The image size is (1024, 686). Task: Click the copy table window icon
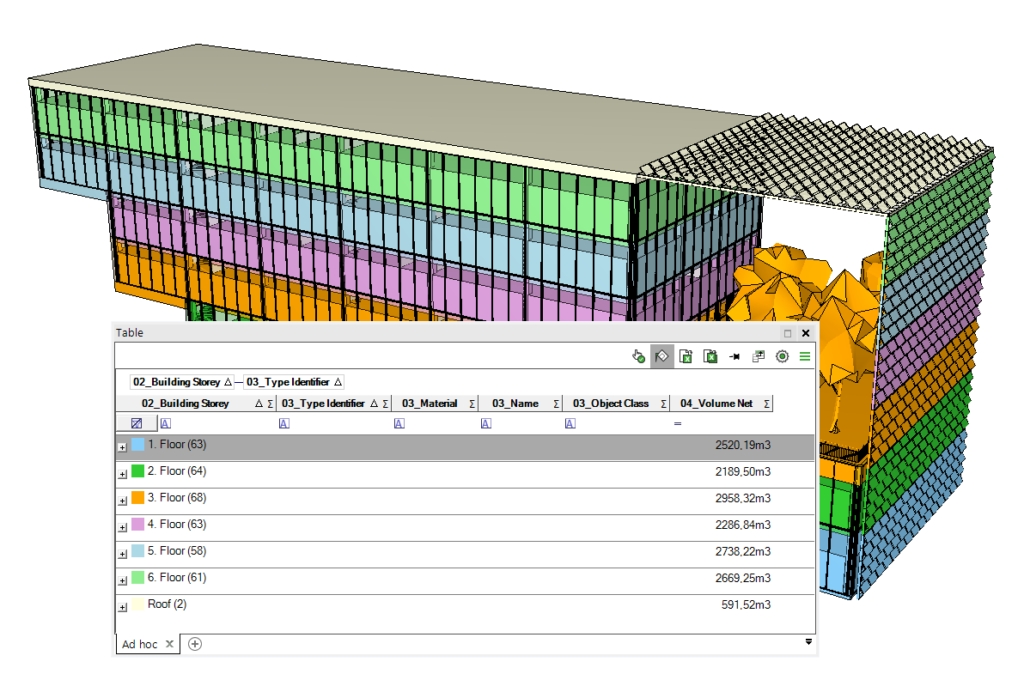tap(758, 356)
